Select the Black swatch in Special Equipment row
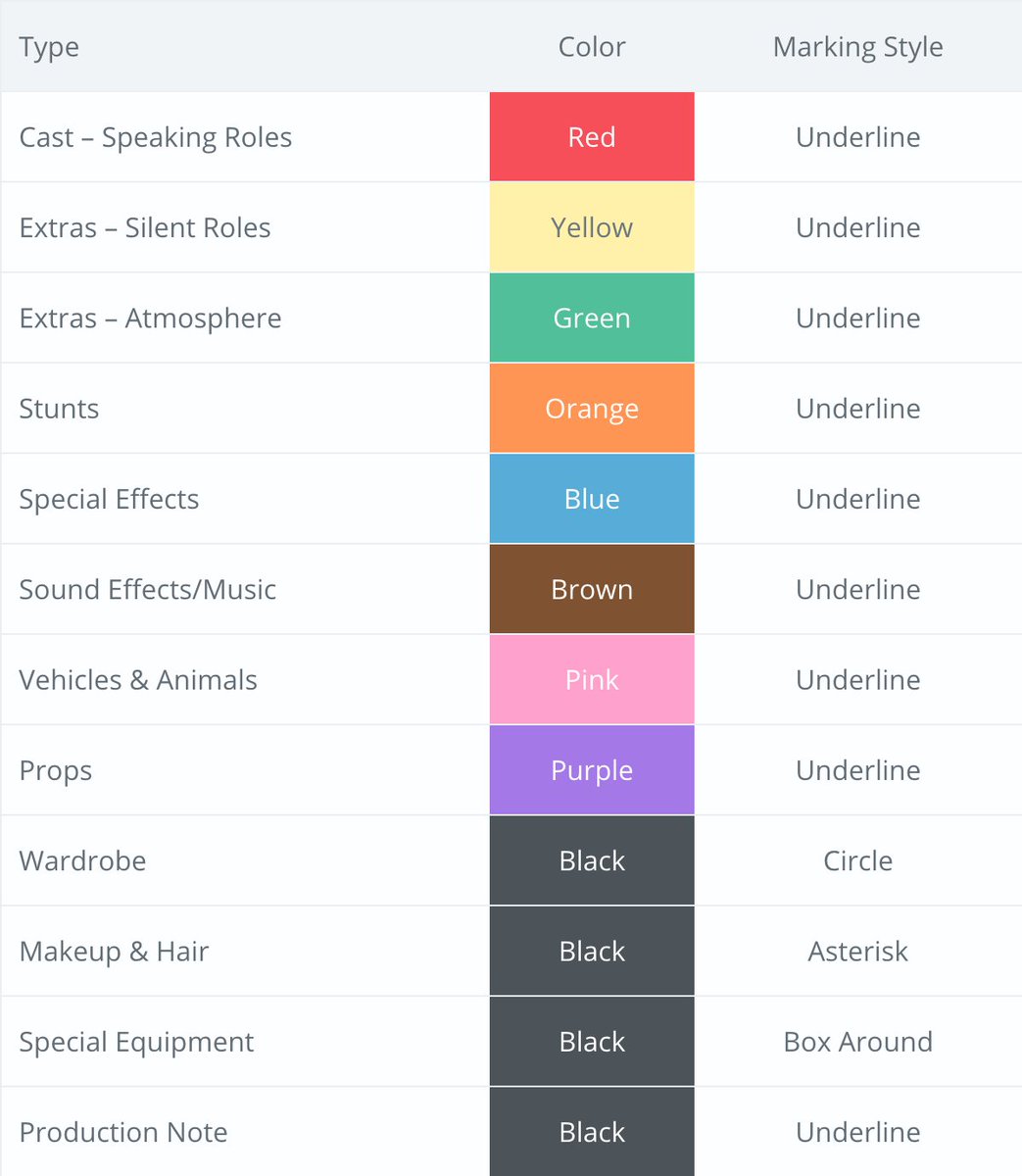1022x1176 pixels. (x=592, y=1042)
